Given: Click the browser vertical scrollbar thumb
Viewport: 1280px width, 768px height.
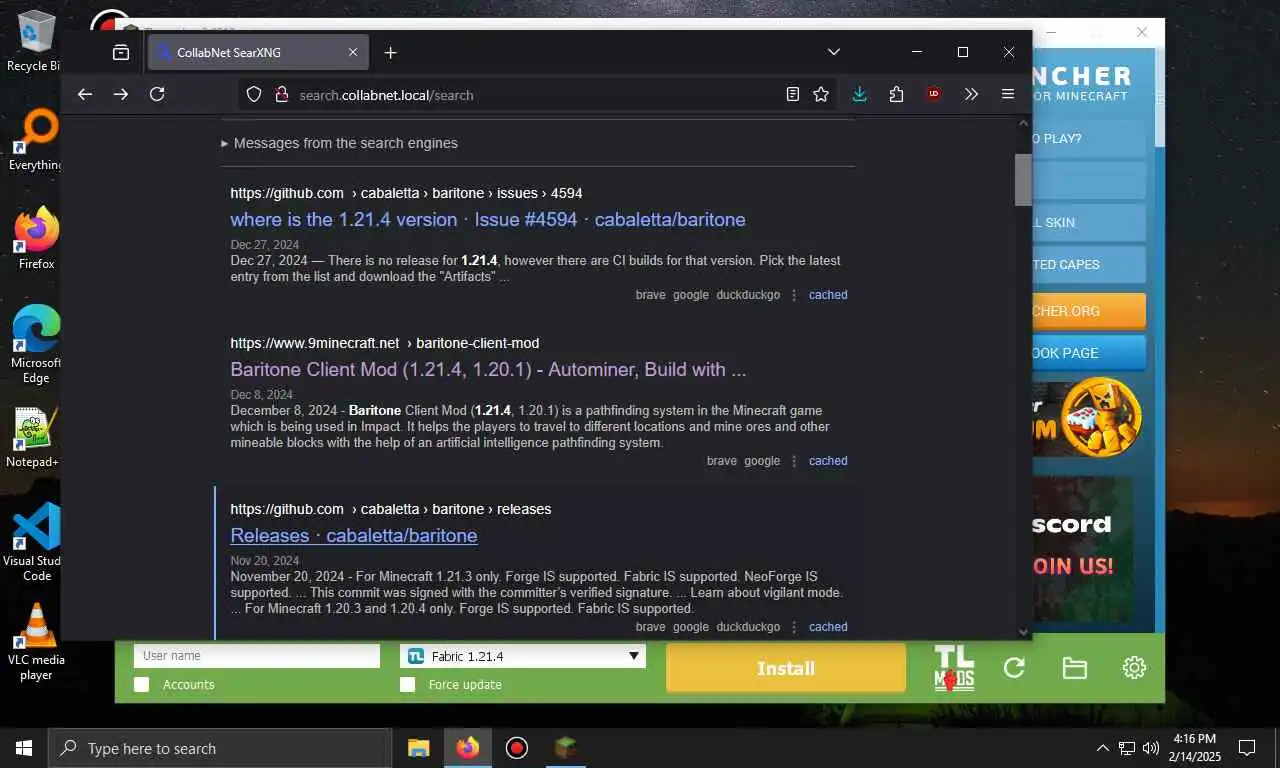Looking at the screenshot, I should (x=1023, y=180).
